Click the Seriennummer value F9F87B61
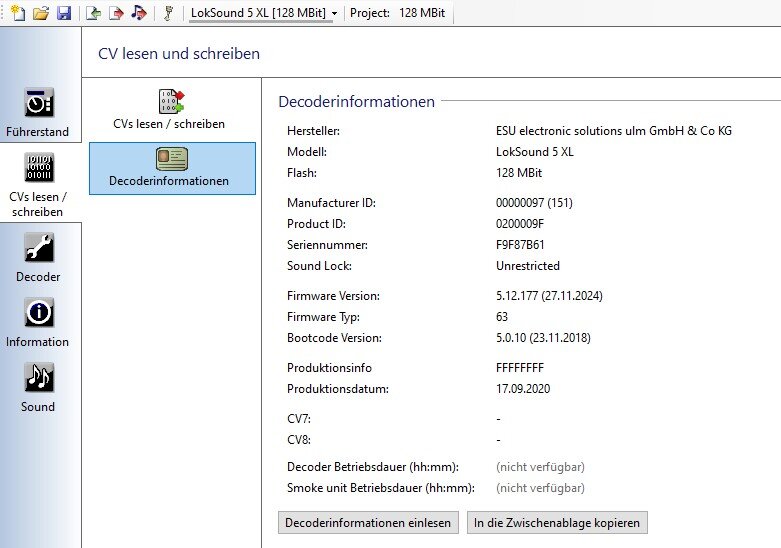The width and height of the screenshot is (781, 548). [522, 245]
